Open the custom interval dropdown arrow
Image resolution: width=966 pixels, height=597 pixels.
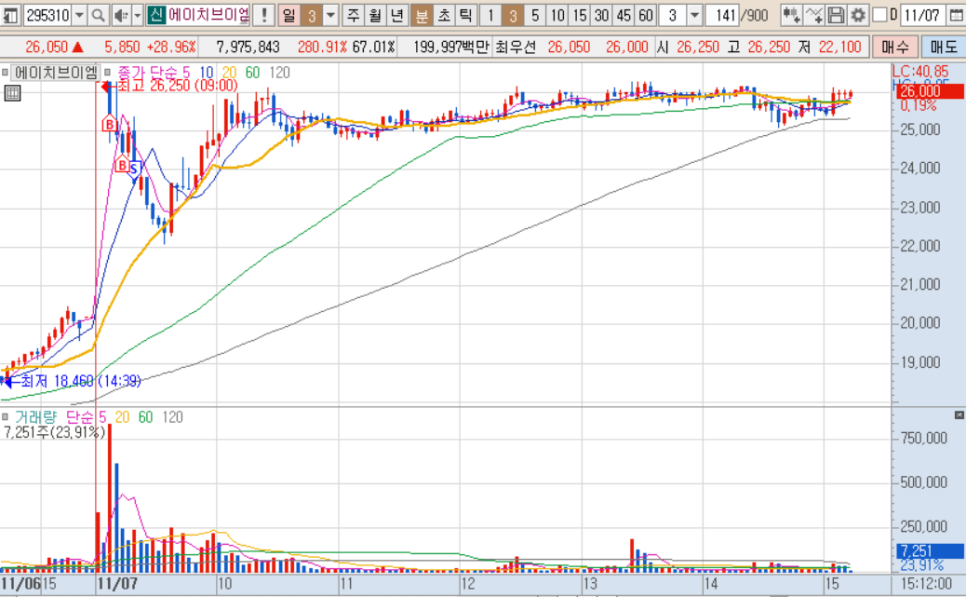pos(694,15)
